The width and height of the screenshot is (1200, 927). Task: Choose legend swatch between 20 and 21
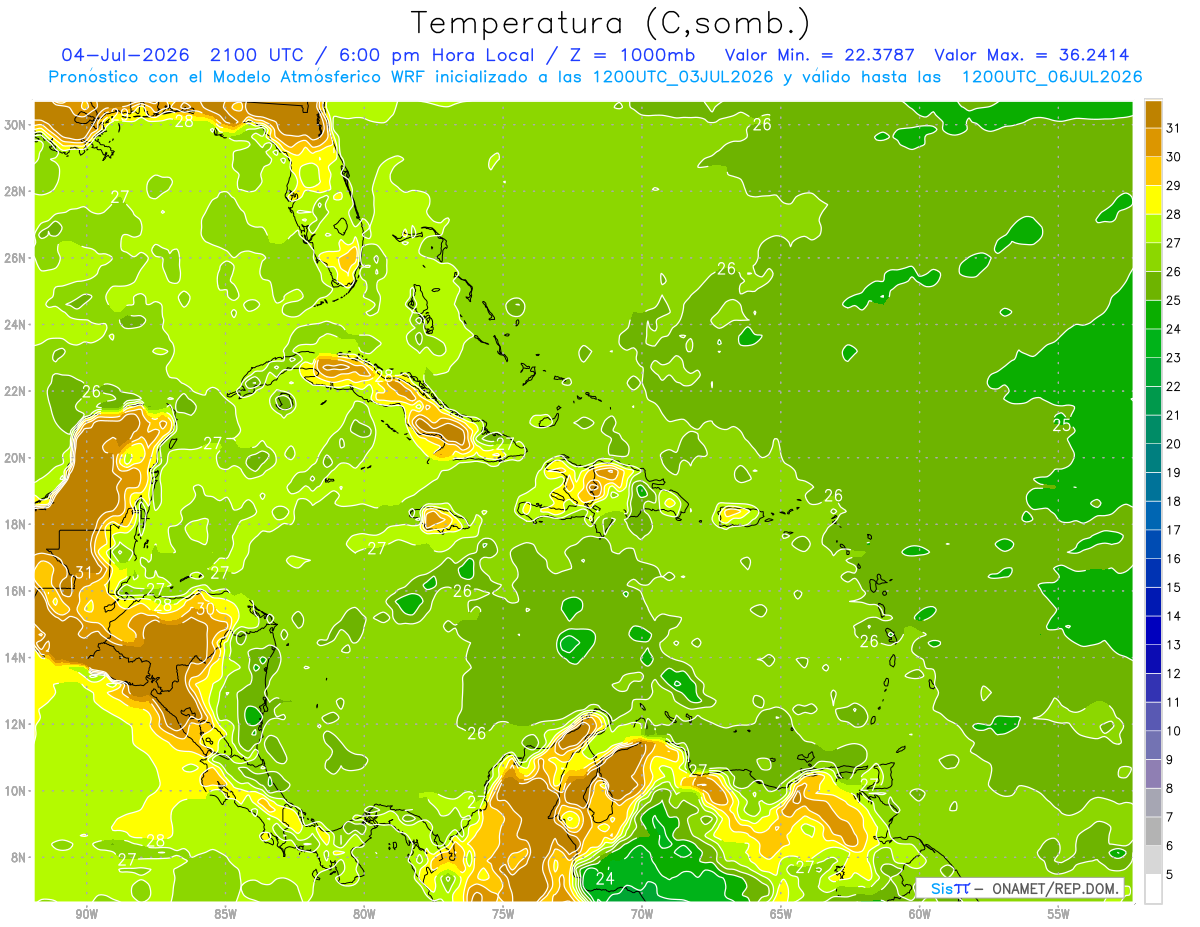pyautogui.click(x=1153, y=429)
